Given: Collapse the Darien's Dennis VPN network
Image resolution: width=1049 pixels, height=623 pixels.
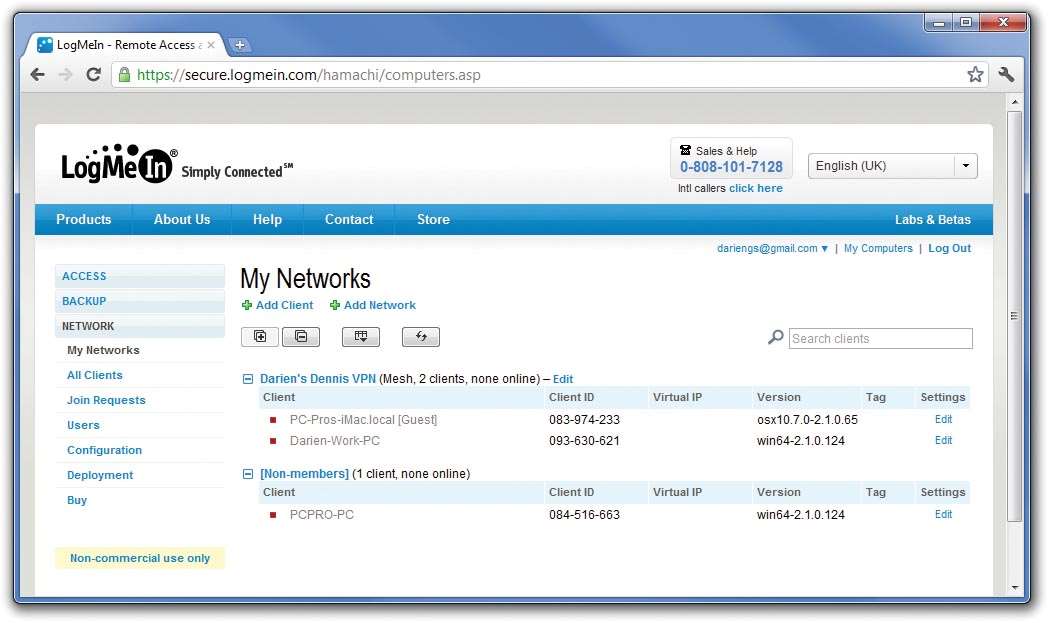Looking at the screenshot, I should click(248, 379).
